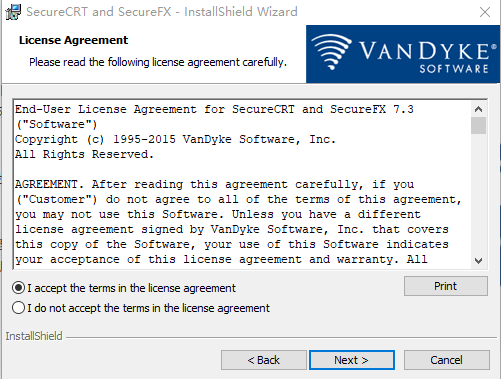Viewport: 501px width, 379px height.
Task: Click the wireless signal emblem in VanDyke banner
Action: [x=331, y=52]
